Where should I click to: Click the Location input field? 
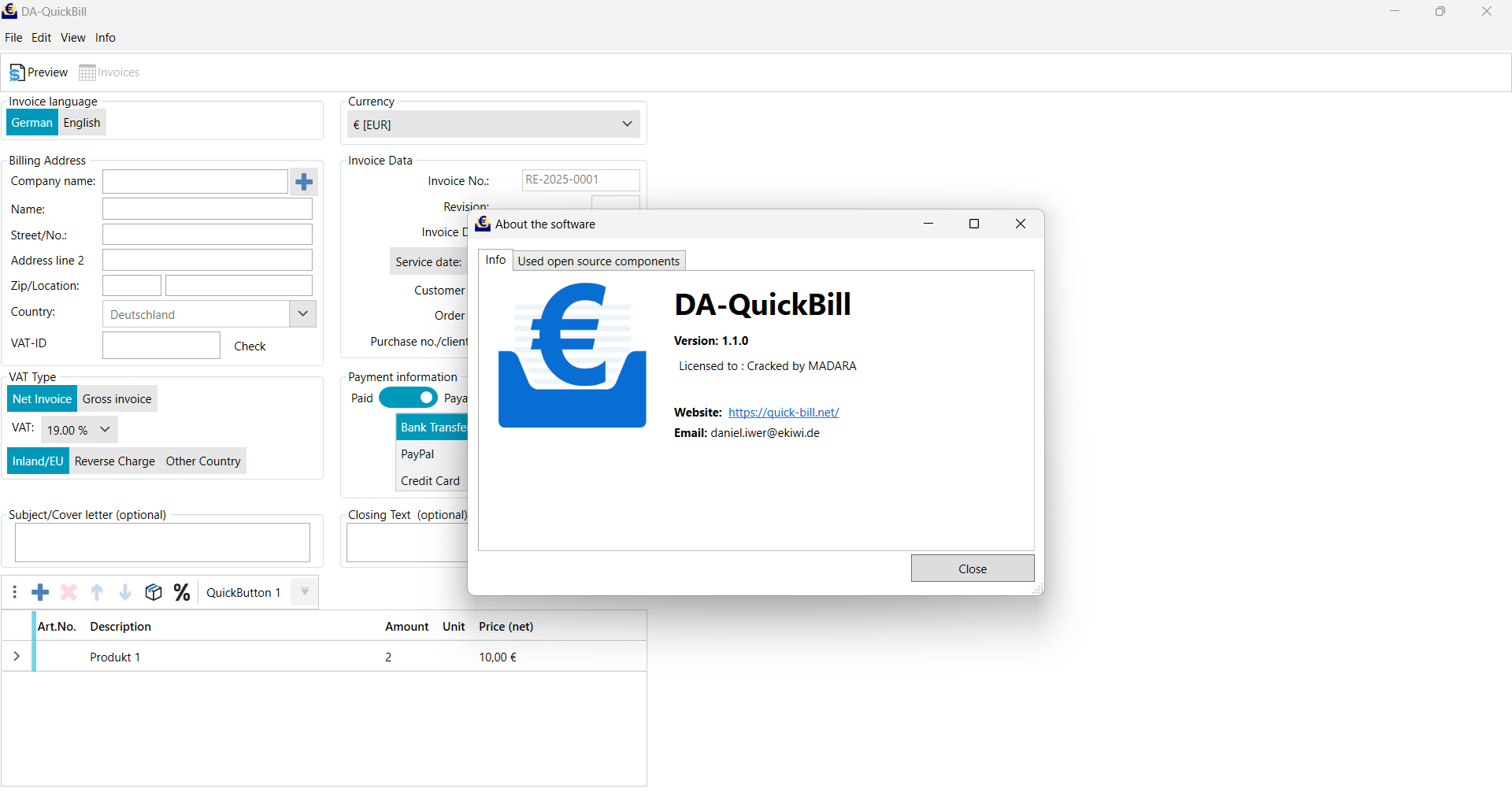(239, 285)
